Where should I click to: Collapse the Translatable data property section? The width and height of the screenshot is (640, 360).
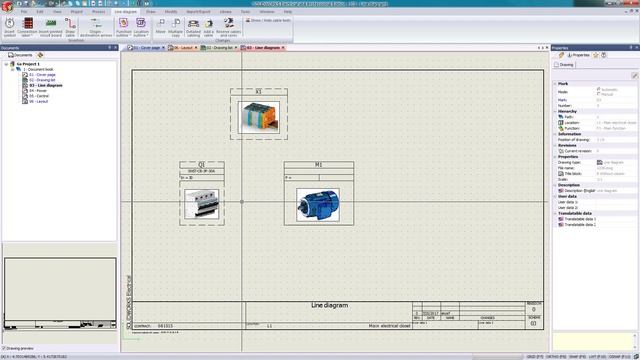555,213
